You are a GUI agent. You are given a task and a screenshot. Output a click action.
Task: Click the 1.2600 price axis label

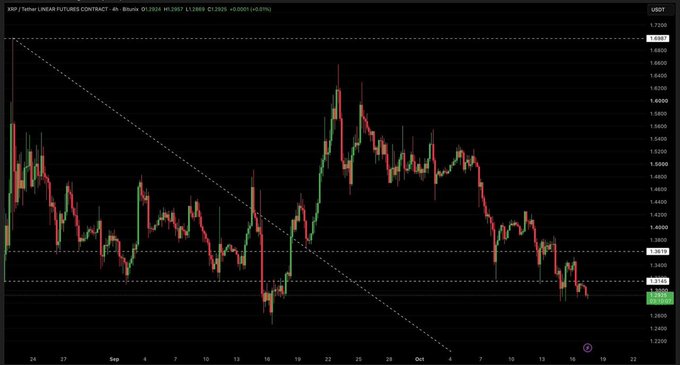[658, 316]
